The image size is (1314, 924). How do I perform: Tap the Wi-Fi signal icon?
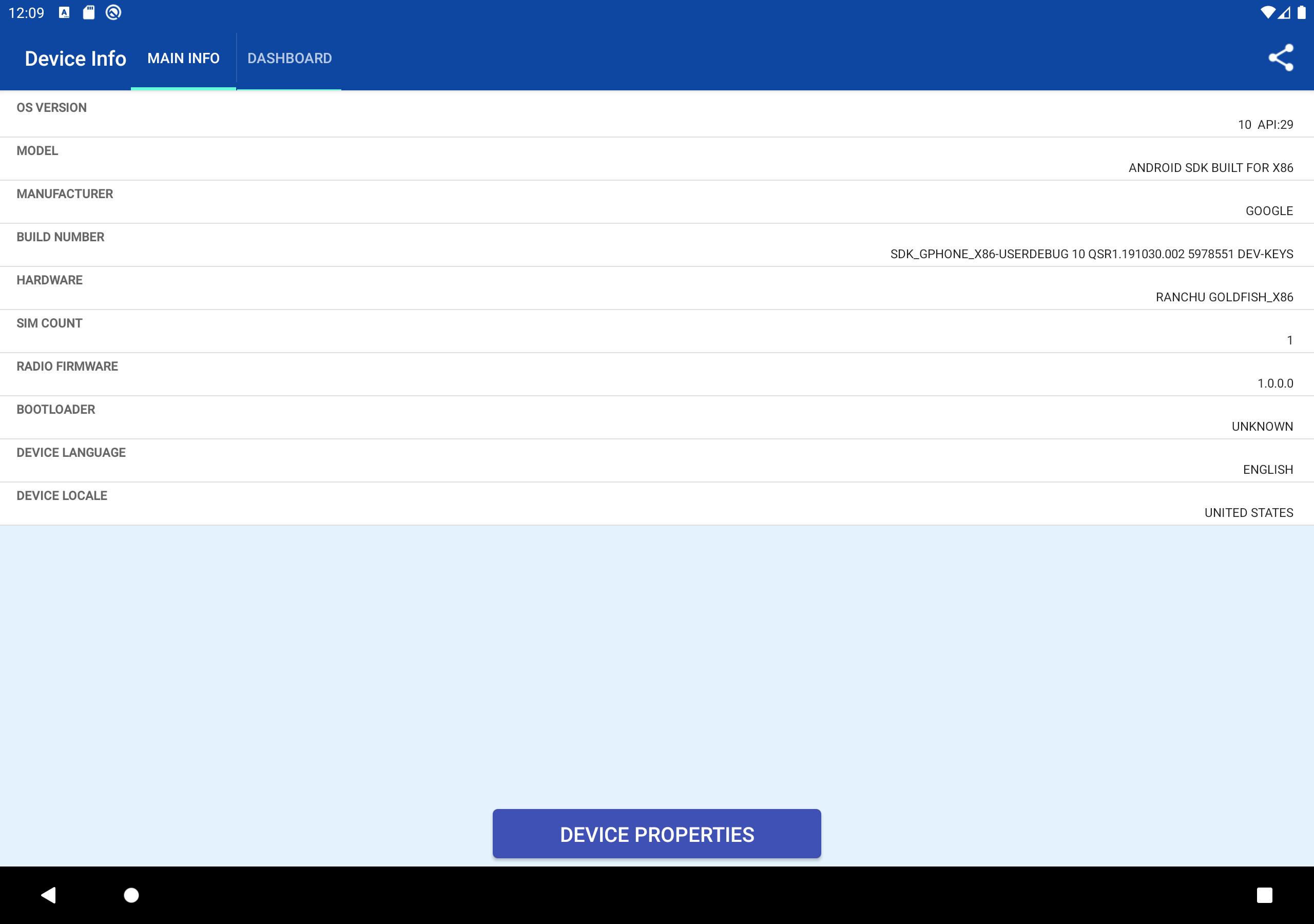click(x=1268, y=13)
